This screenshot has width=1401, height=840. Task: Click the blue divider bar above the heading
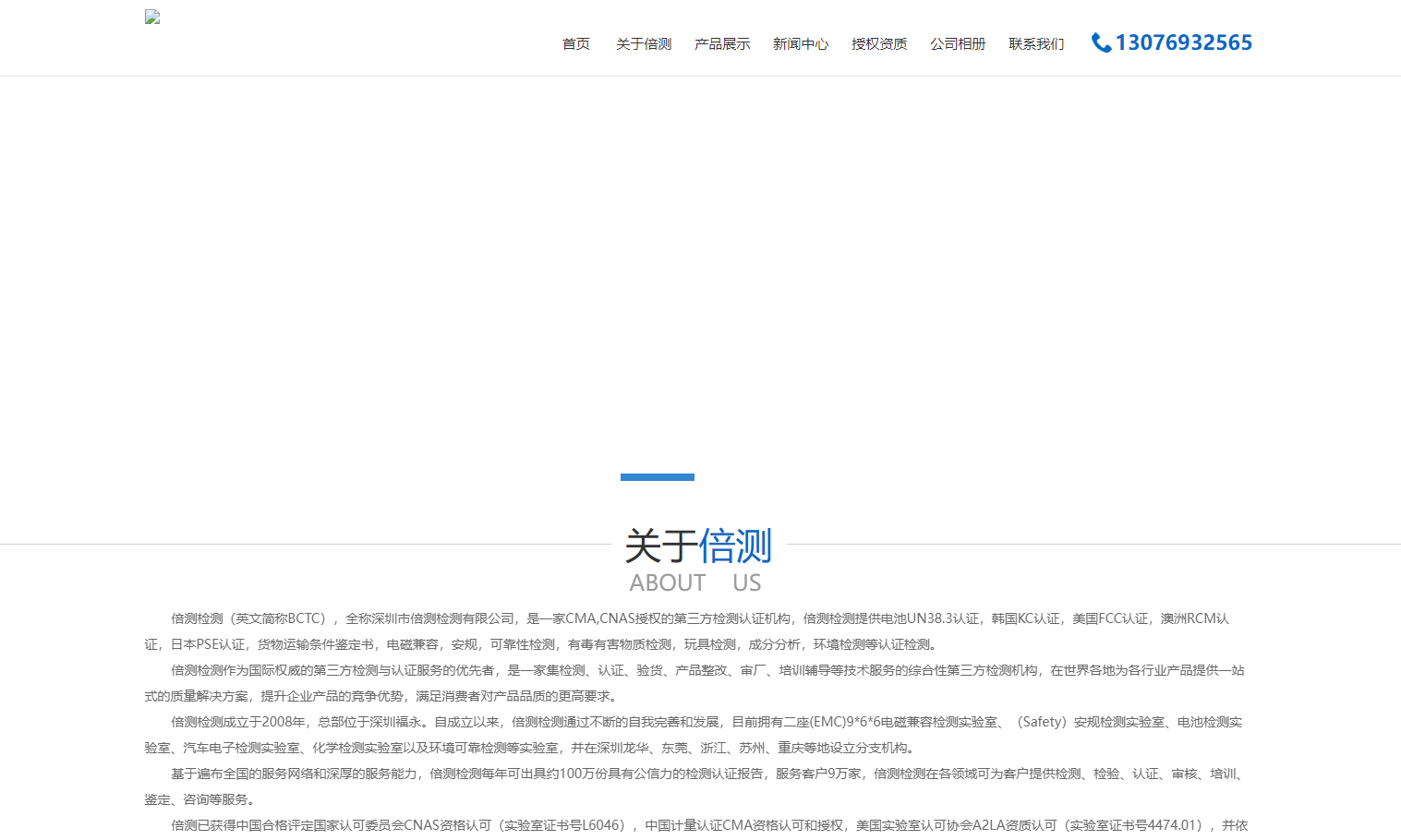click(x=657, y=477)
